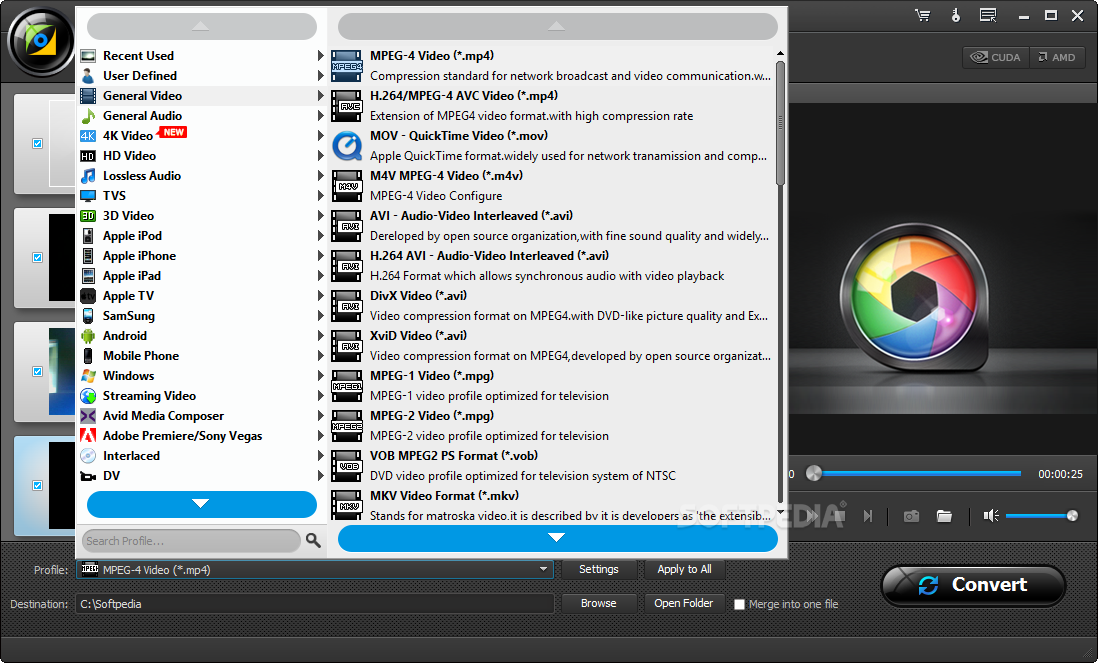This screenshot has width=1098, height=663.
Task: Select the VOB MPEG2 PS Format icon
Action: pyautogui.click(x=347, y=466)
